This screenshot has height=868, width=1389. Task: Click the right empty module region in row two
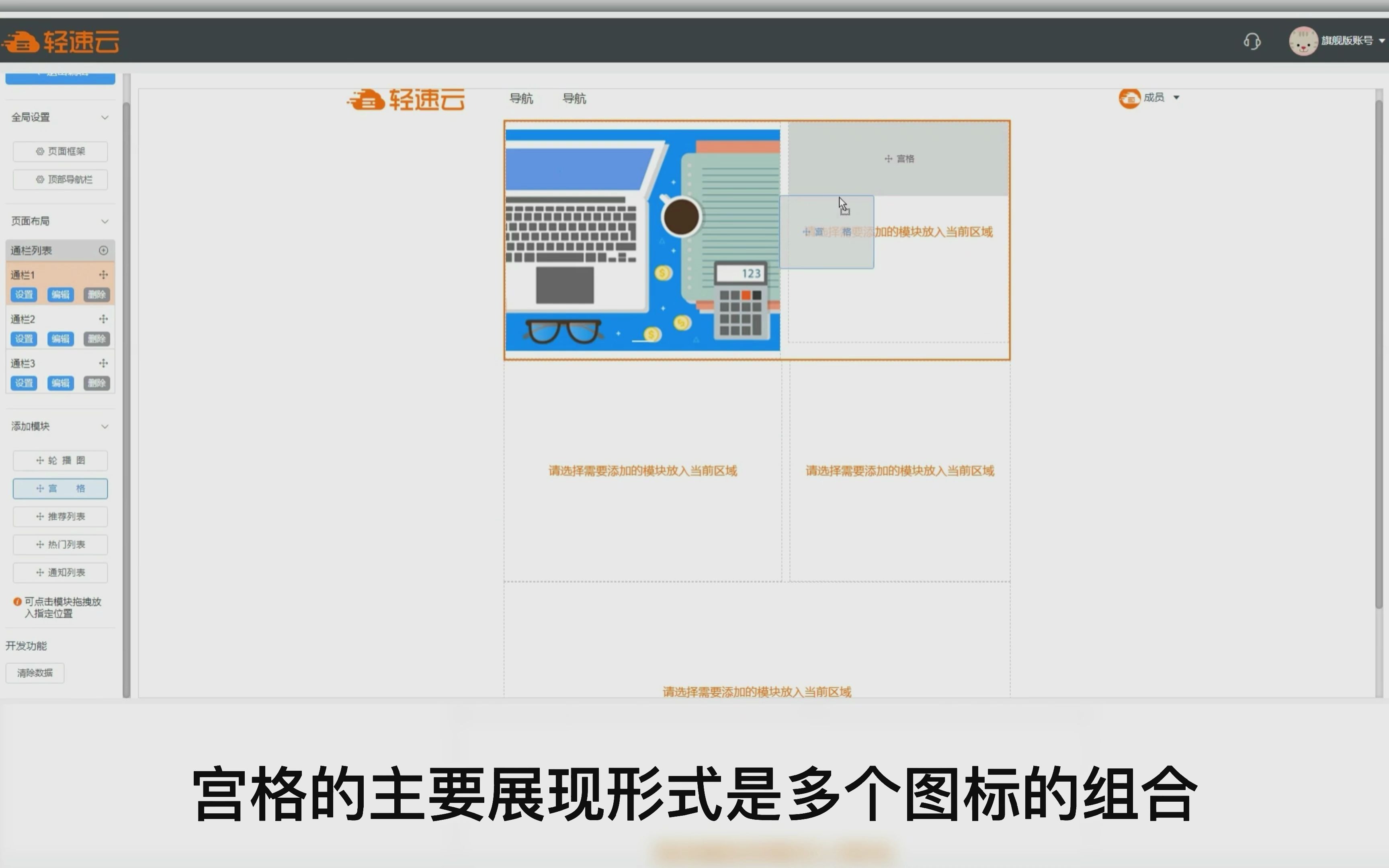click(899, 471)
